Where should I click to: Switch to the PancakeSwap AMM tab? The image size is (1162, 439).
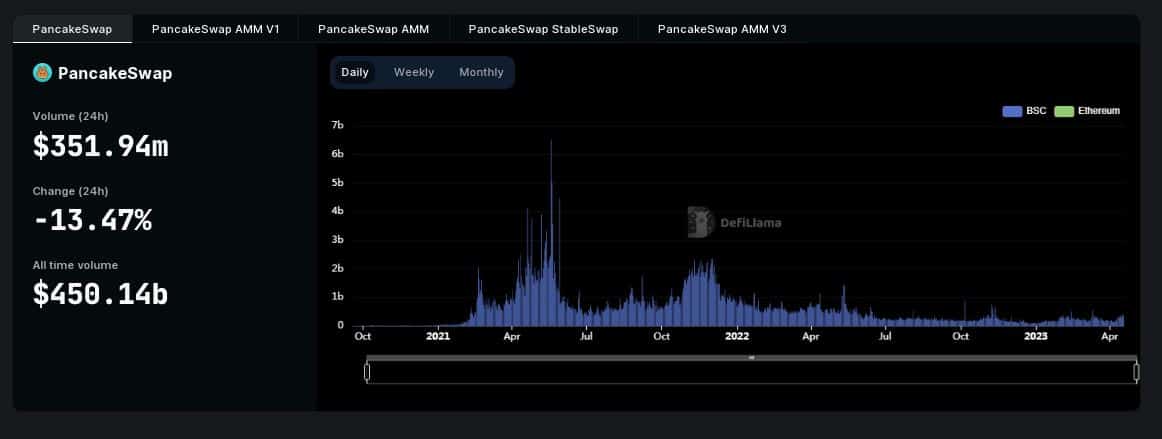(374, 29)
